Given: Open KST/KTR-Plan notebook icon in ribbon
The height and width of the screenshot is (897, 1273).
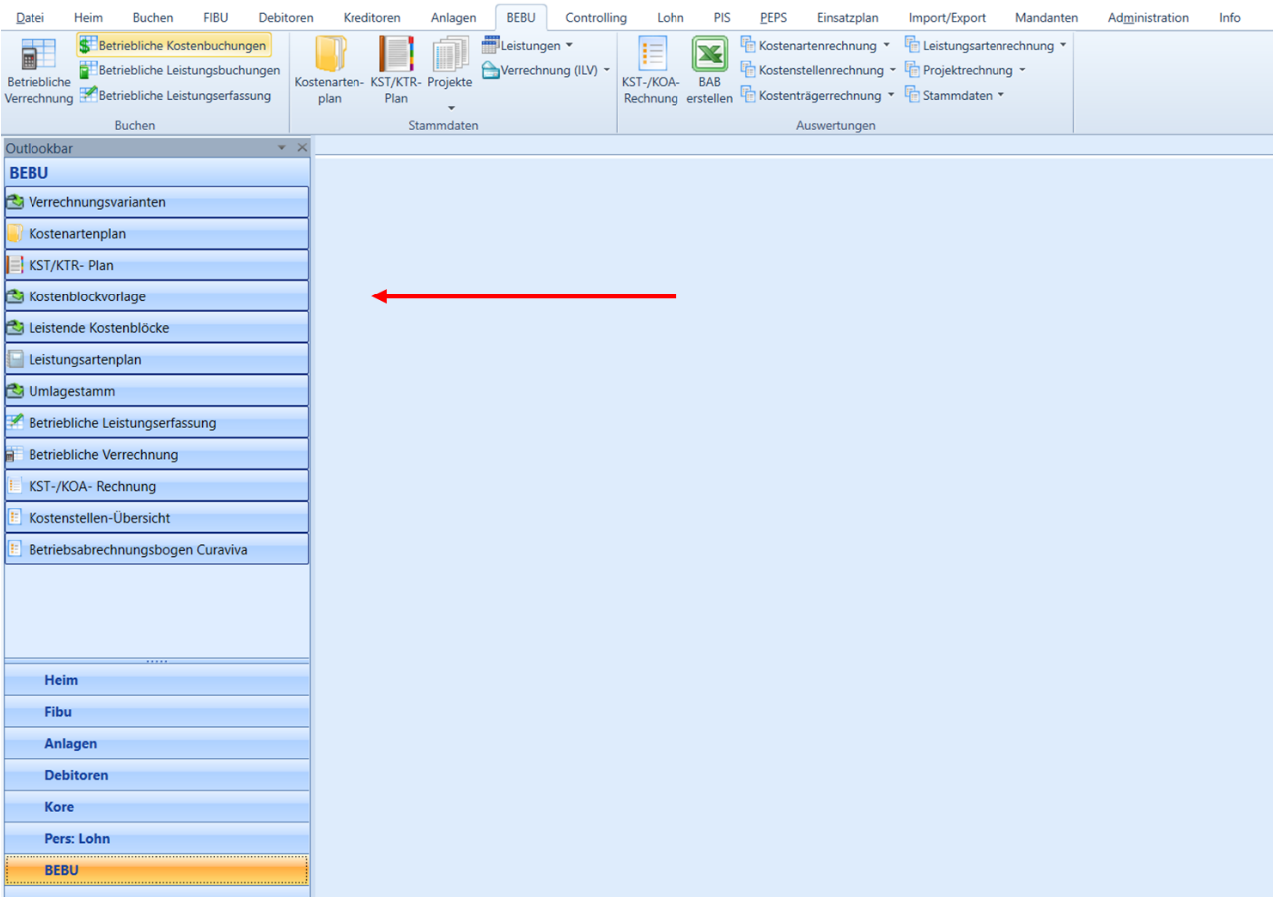Looking at the screenshot, I should coord(396,54).
